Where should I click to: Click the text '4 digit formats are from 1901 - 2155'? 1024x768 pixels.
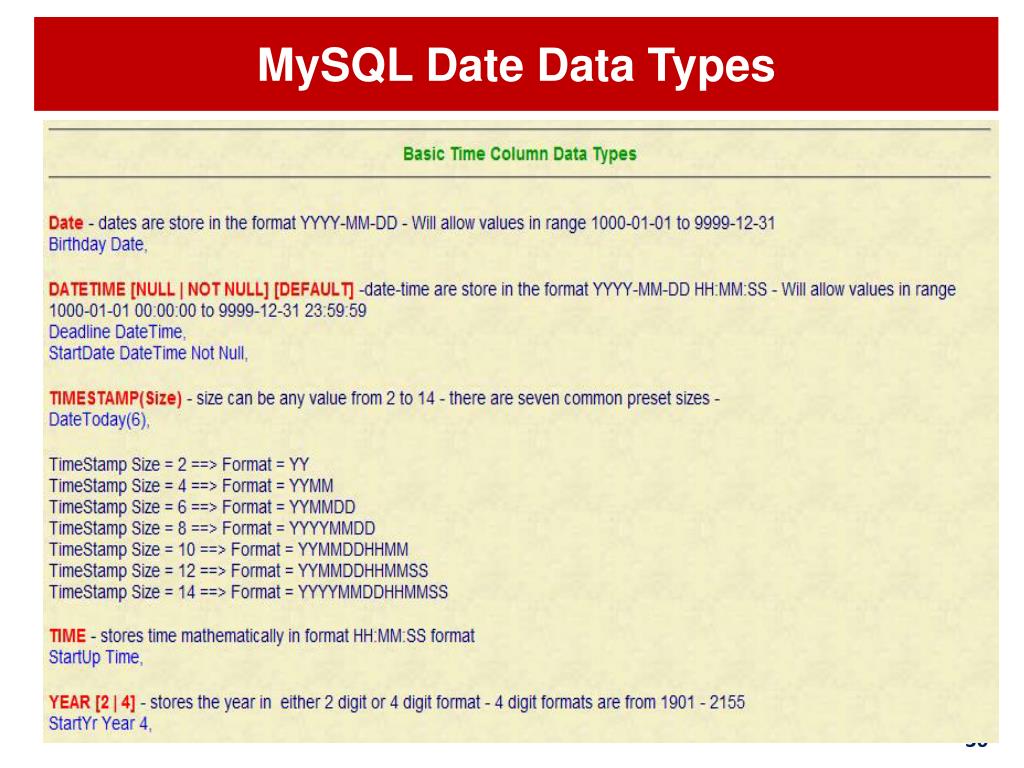pos(620,703)
